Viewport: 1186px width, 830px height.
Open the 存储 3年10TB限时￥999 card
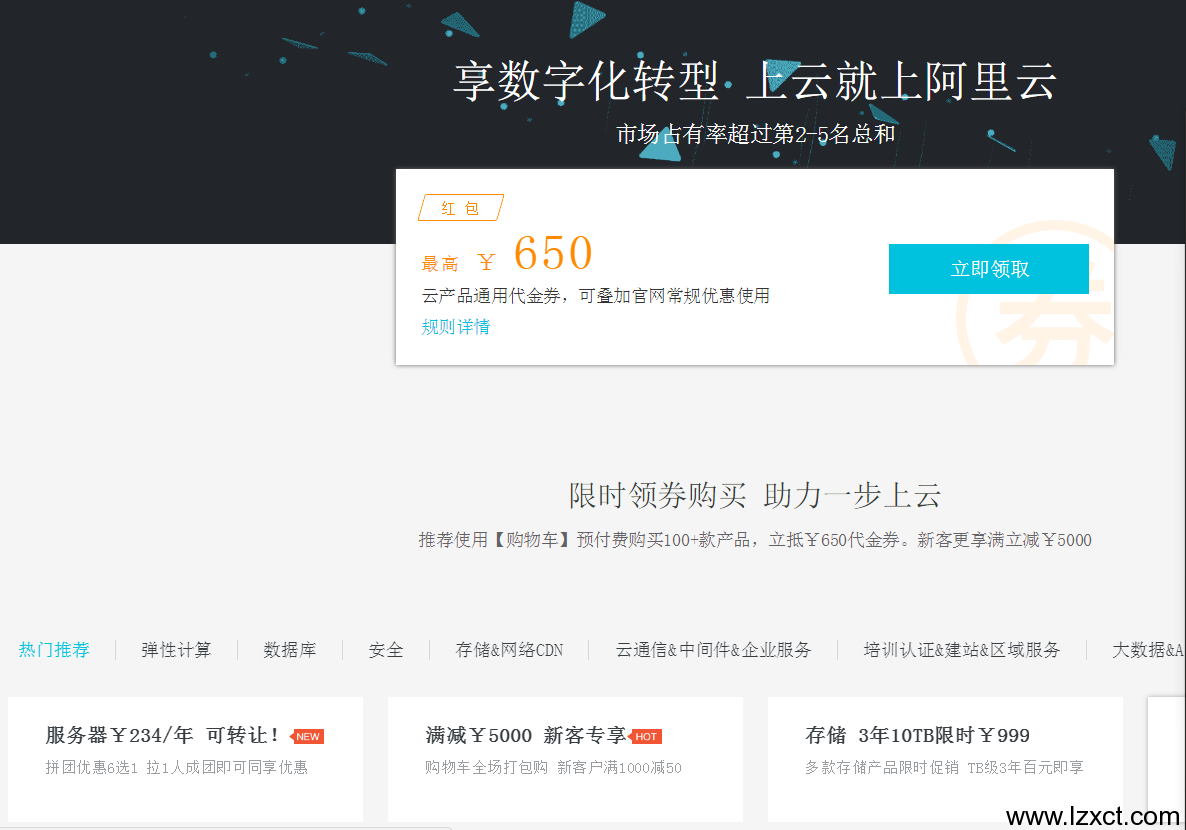[945, 759]
